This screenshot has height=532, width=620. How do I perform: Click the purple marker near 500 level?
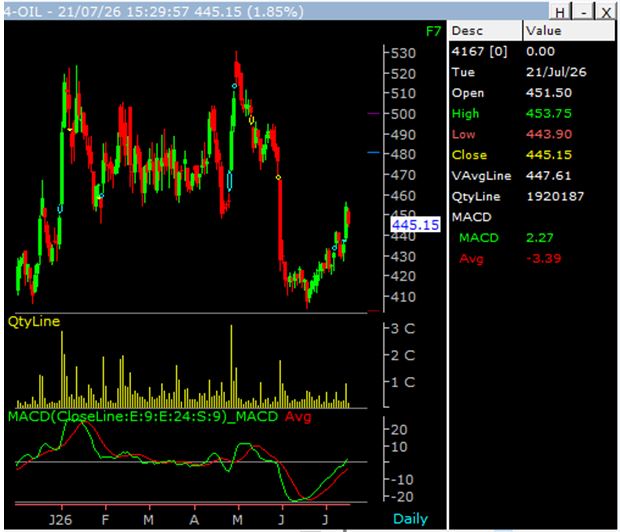(373, 114)
